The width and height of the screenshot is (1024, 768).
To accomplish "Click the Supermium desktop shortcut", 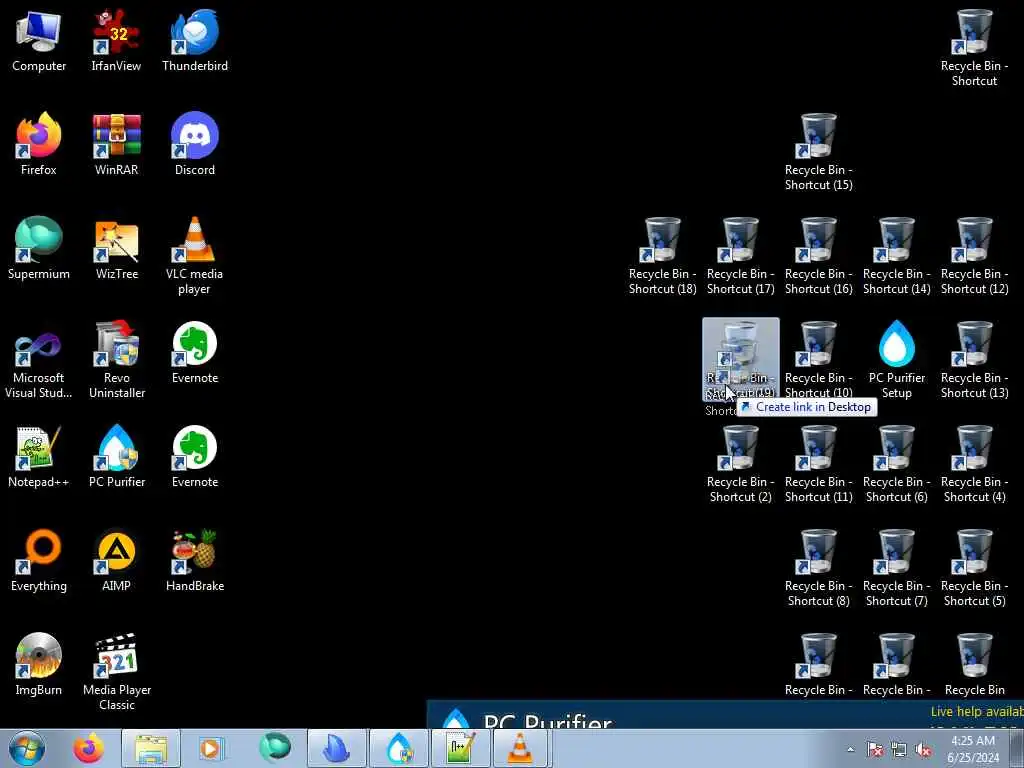I will tap(39, 248).
